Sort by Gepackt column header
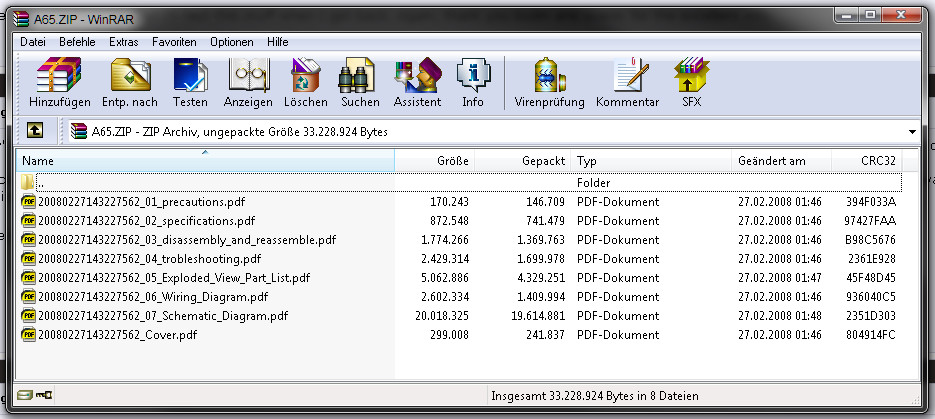 coord(523,160)
